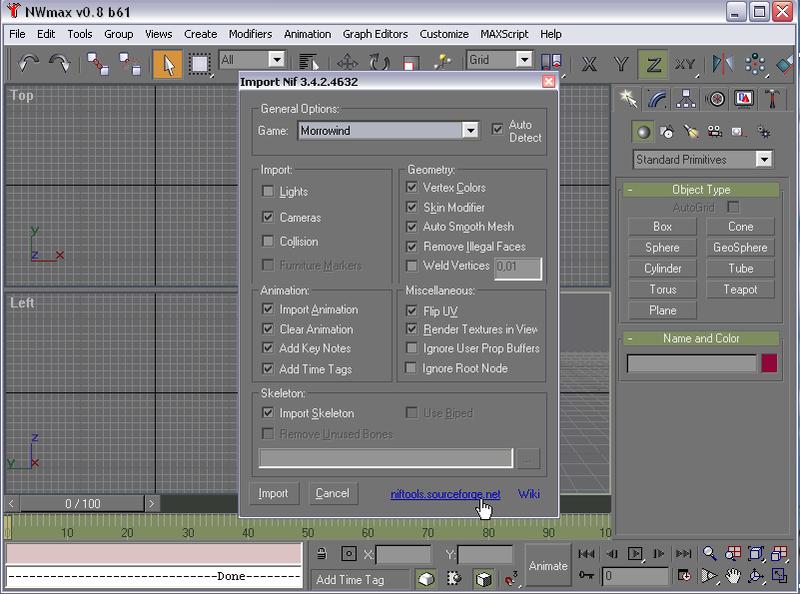Select the Rotate tool
800x594 pixels.
click(379, 63)
